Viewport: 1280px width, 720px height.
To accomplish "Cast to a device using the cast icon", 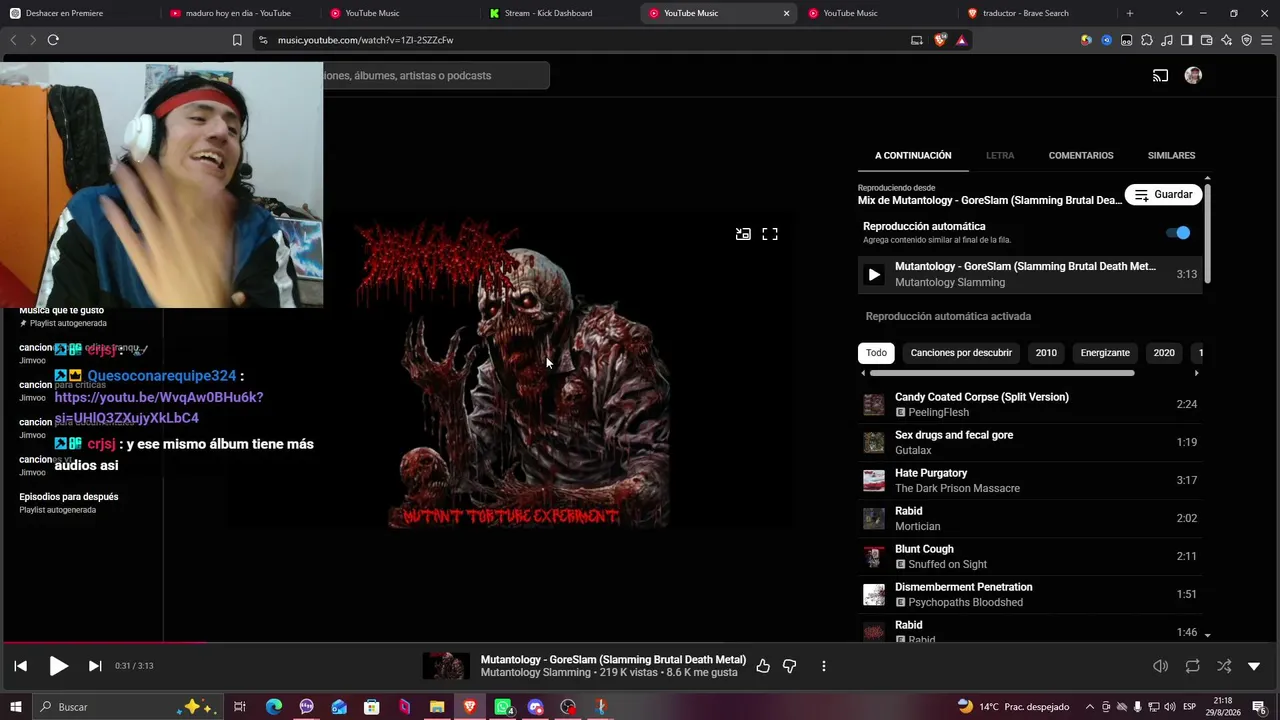I will 1160,76.
